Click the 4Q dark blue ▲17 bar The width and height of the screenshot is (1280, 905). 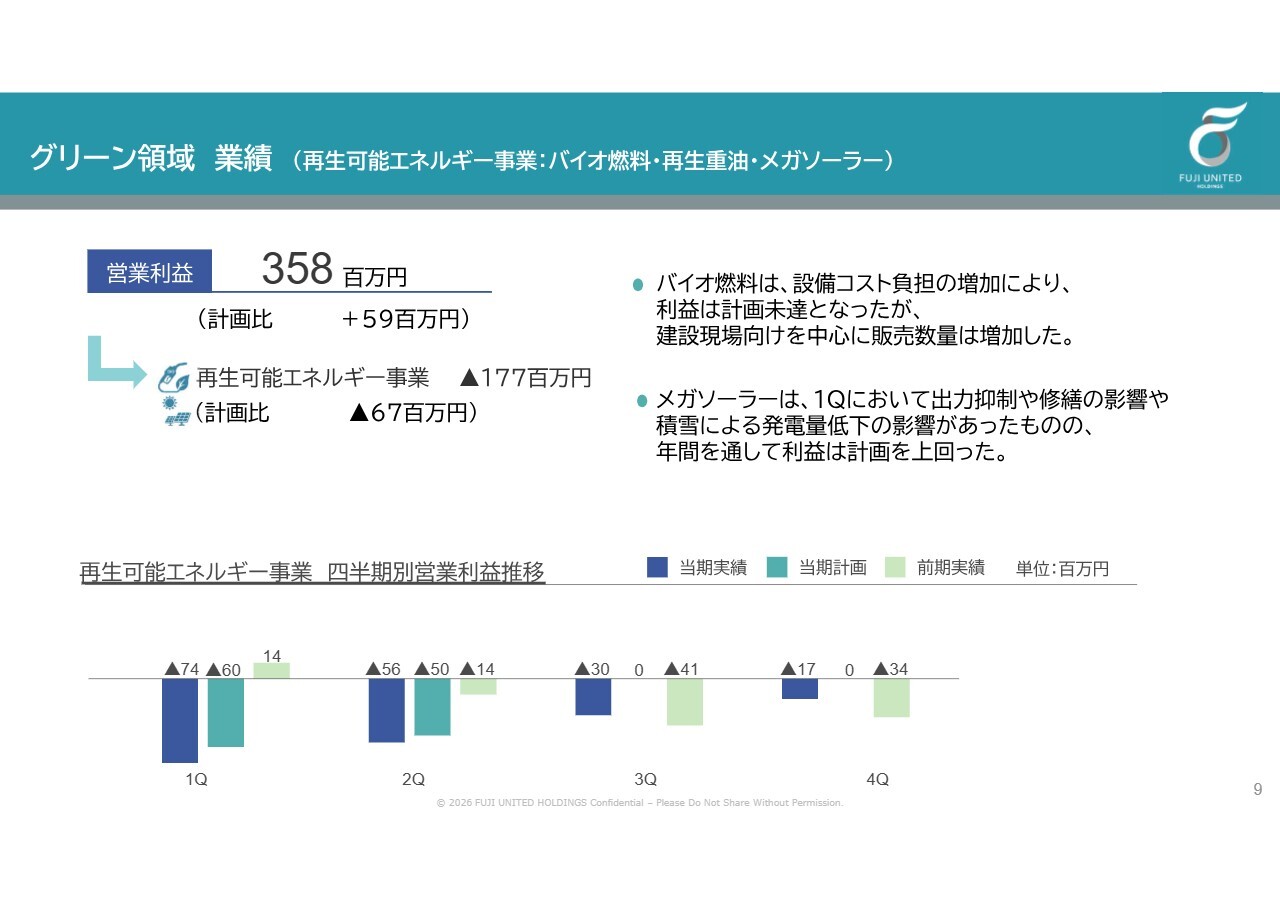800,688
